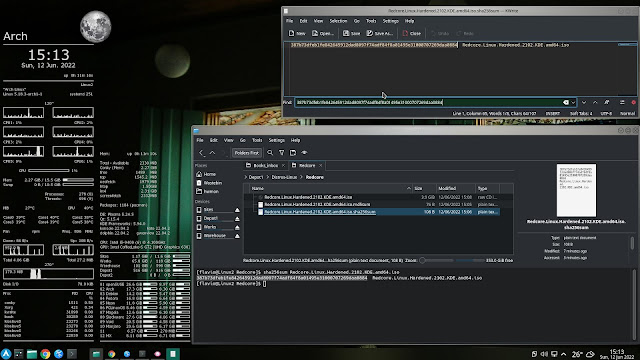
Task: Click Dolphin split view icon
Action: 293,153
